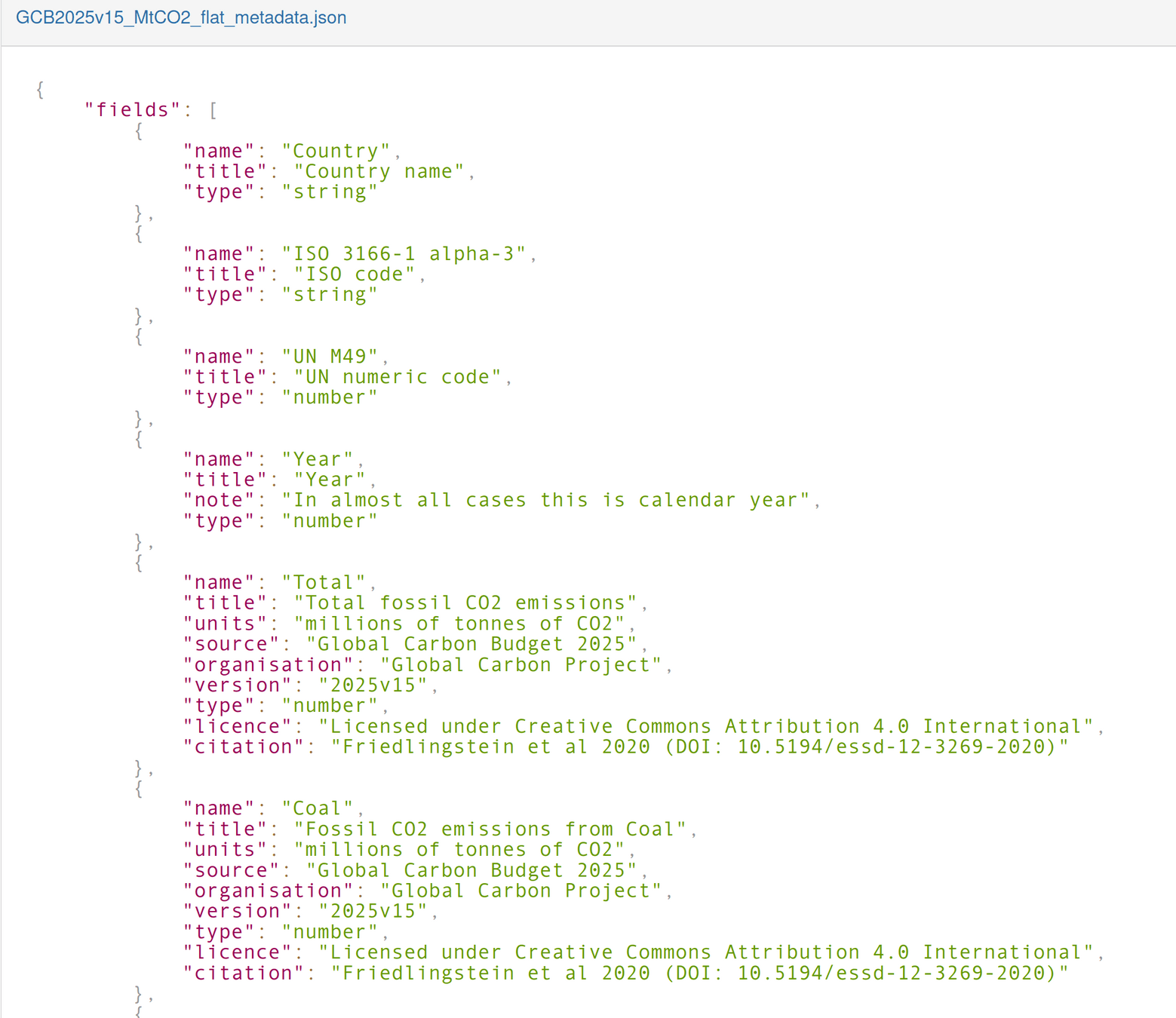Click the "Country" name value
Screen dimensions: 1176x1018
click(x=336, y=151)
